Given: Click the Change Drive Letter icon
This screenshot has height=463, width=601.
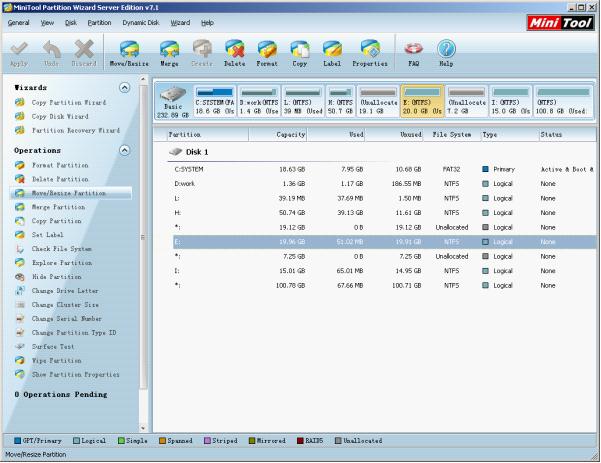Looking at the screenshot, I should tap(20, 291).
